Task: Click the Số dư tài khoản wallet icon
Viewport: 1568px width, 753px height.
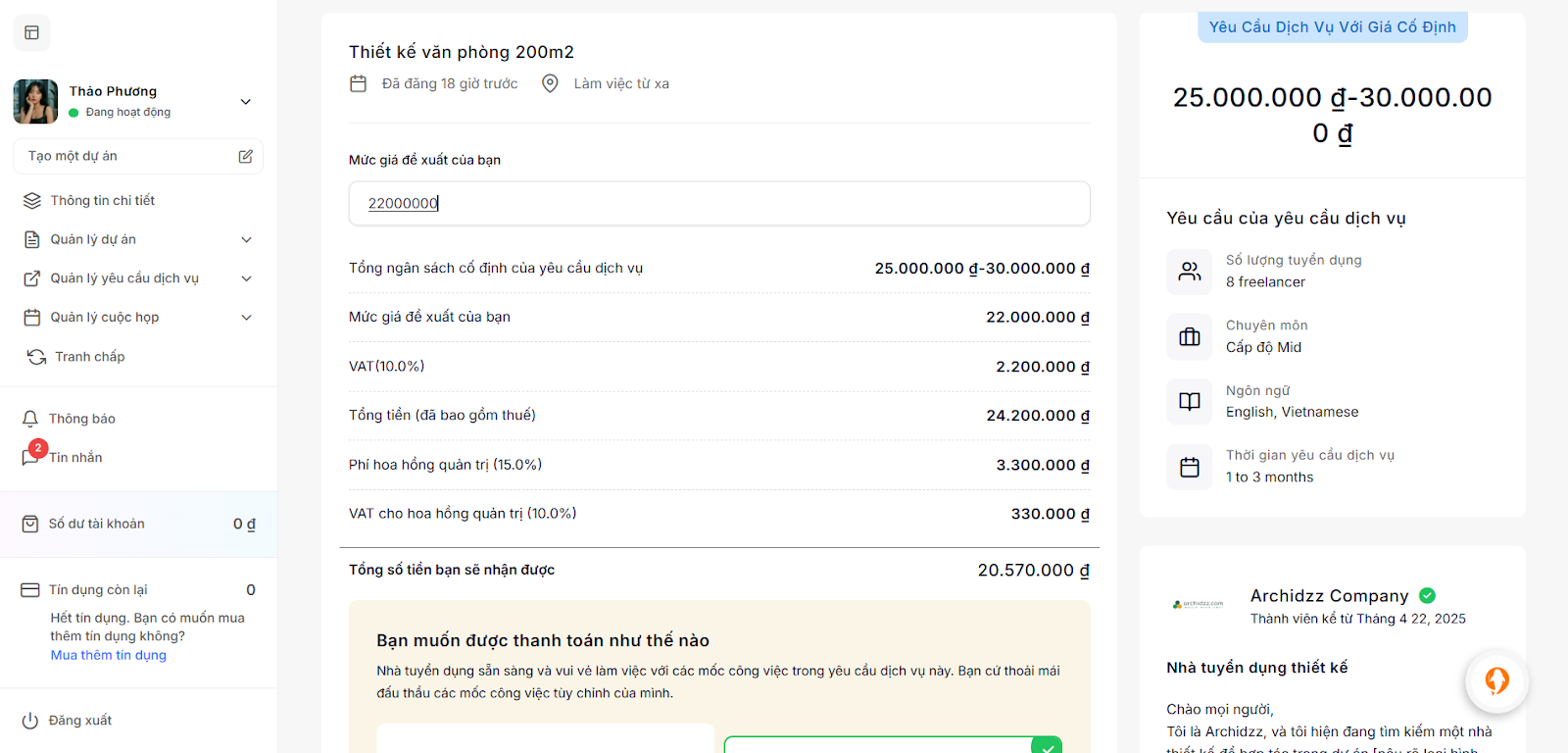Action: click(30, 524)
